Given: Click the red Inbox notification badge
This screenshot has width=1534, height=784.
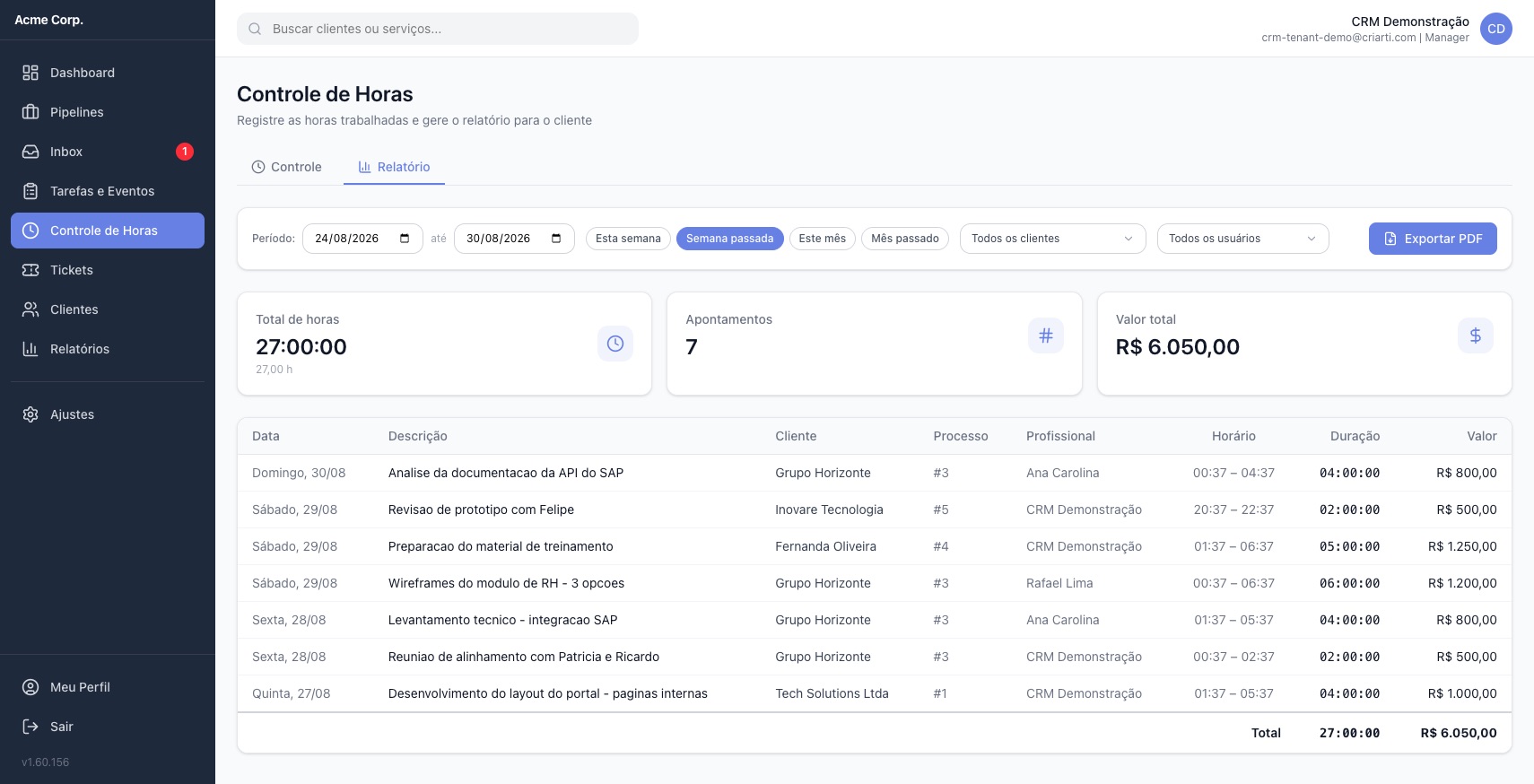Looking at the screenshot, I should click(x=185, y=152).
